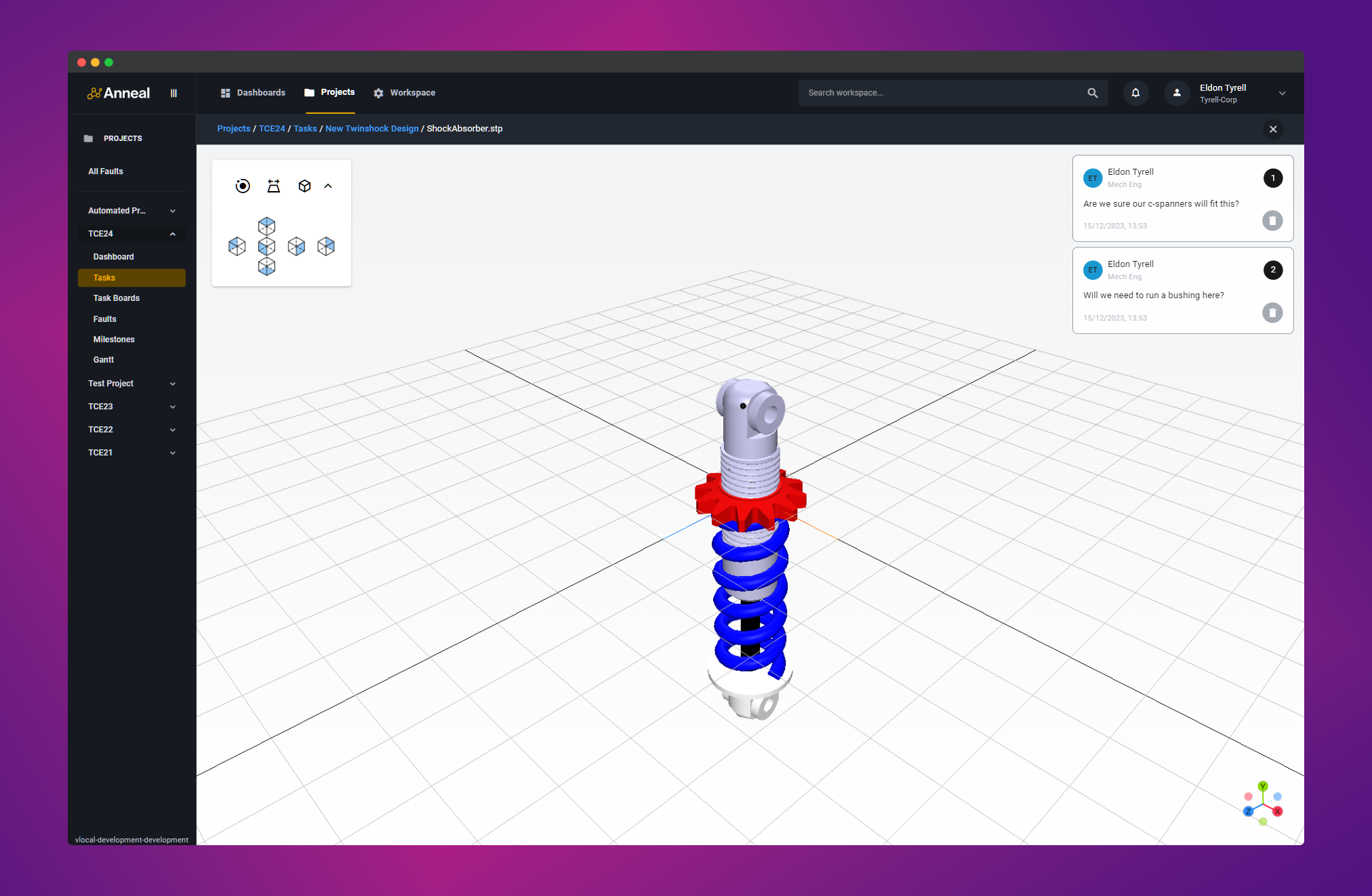The image size is (1372, 896).
Task: Click the pale green negative Y gizmo dot
Action: (1263, 821)
